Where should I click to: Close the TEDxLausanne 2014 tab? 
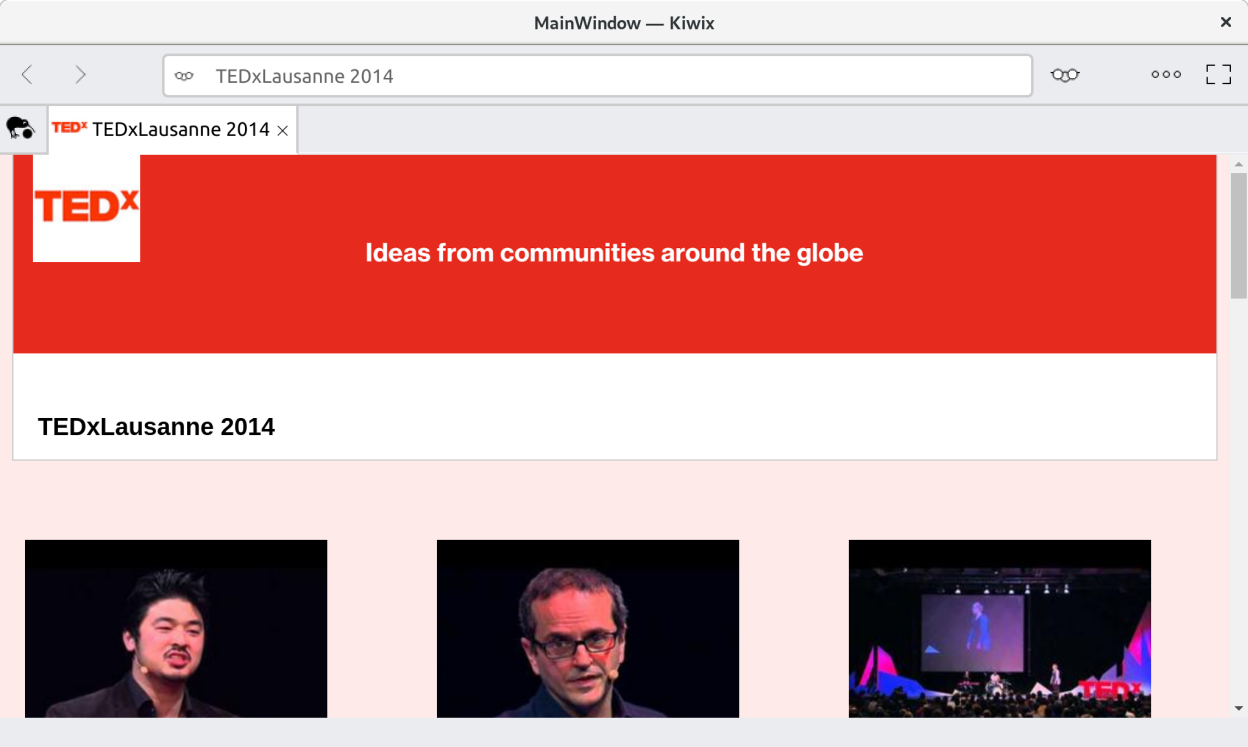point(283,131)
